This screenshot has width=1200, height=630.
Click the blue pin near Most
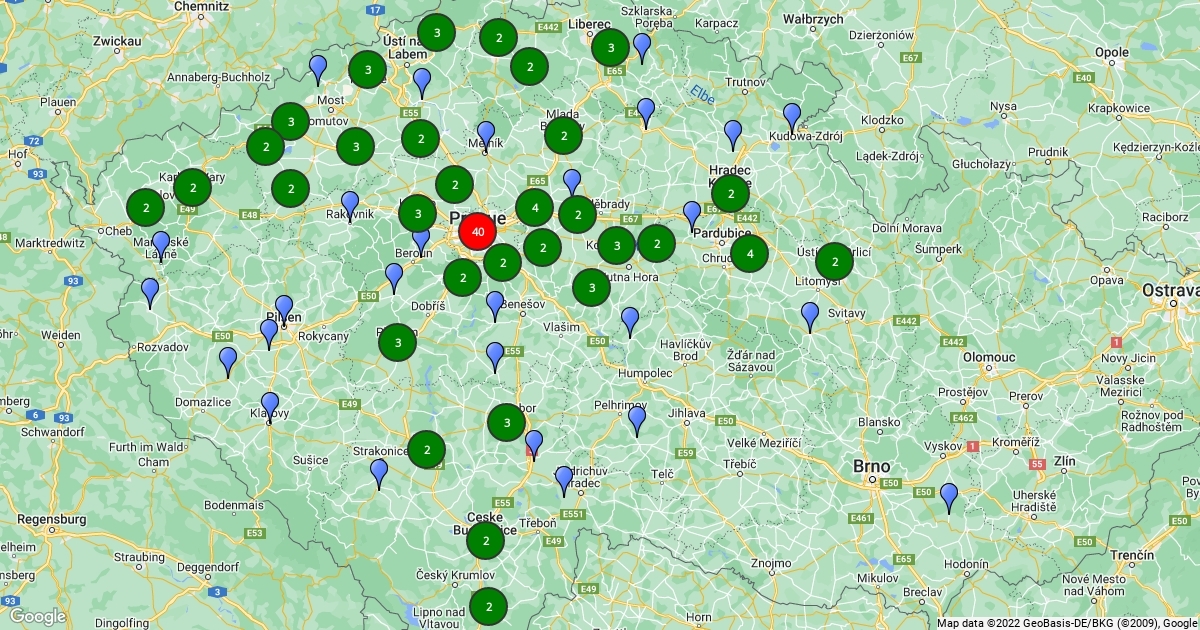tap(318, 69)
